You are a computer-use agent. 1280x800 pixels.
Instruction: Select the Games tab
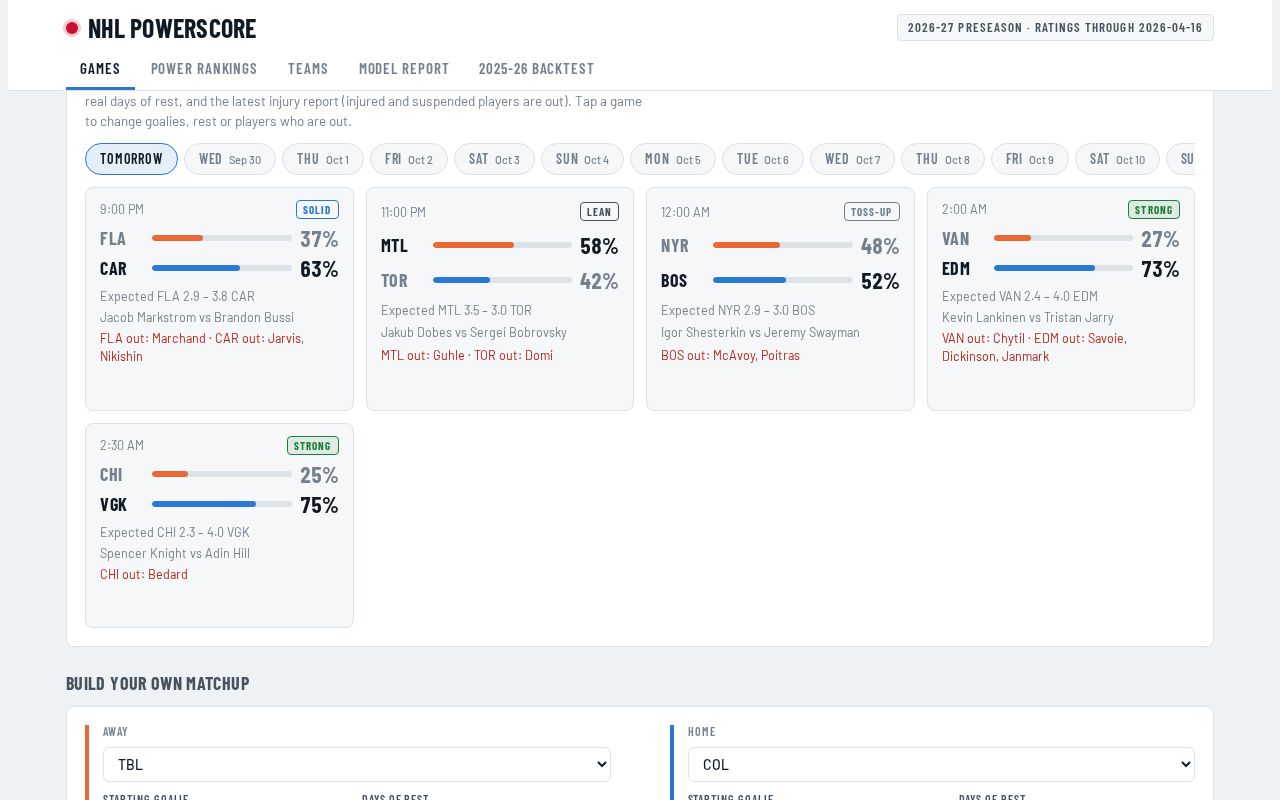[100, 69]
